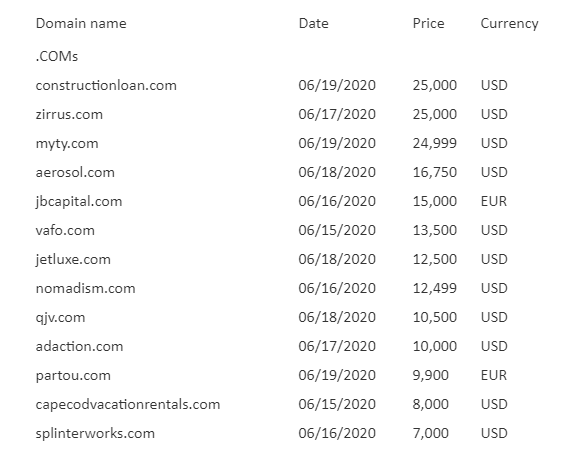The image size is (570, 449).
Task: Click the partou.com domain name
Action: tap(73, 376)
